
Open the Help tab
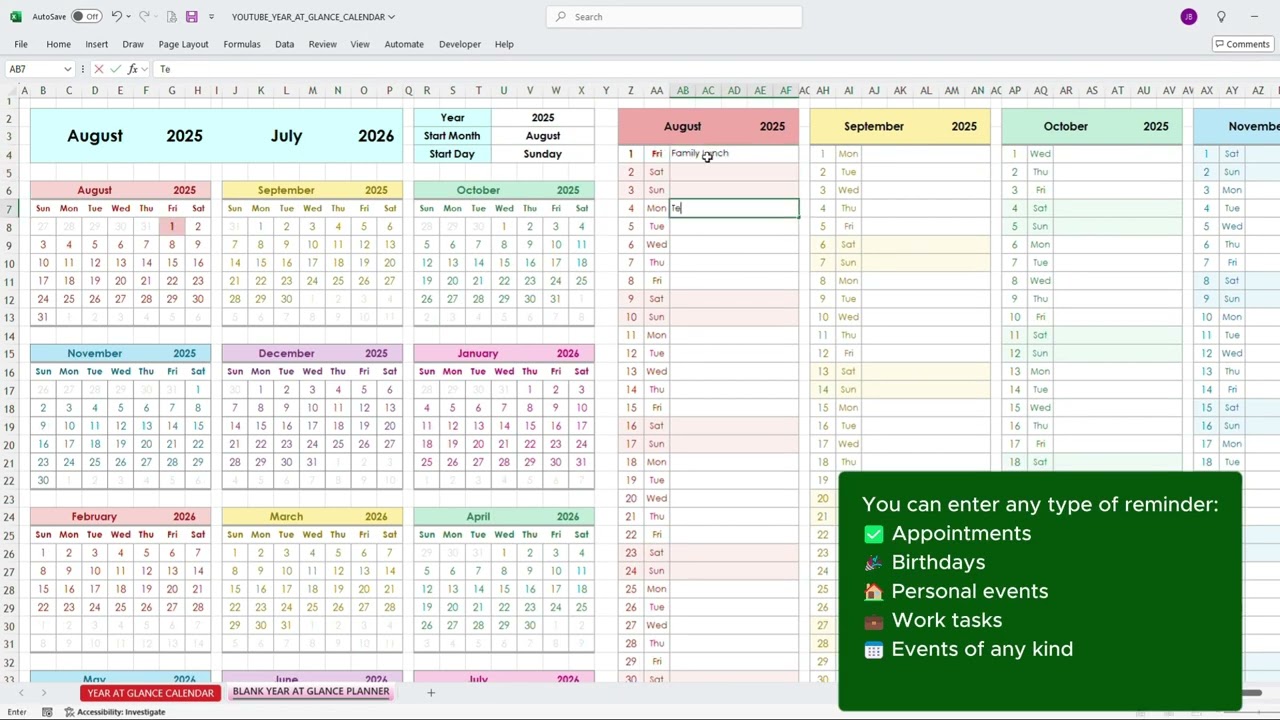click(x=504, y=44)
